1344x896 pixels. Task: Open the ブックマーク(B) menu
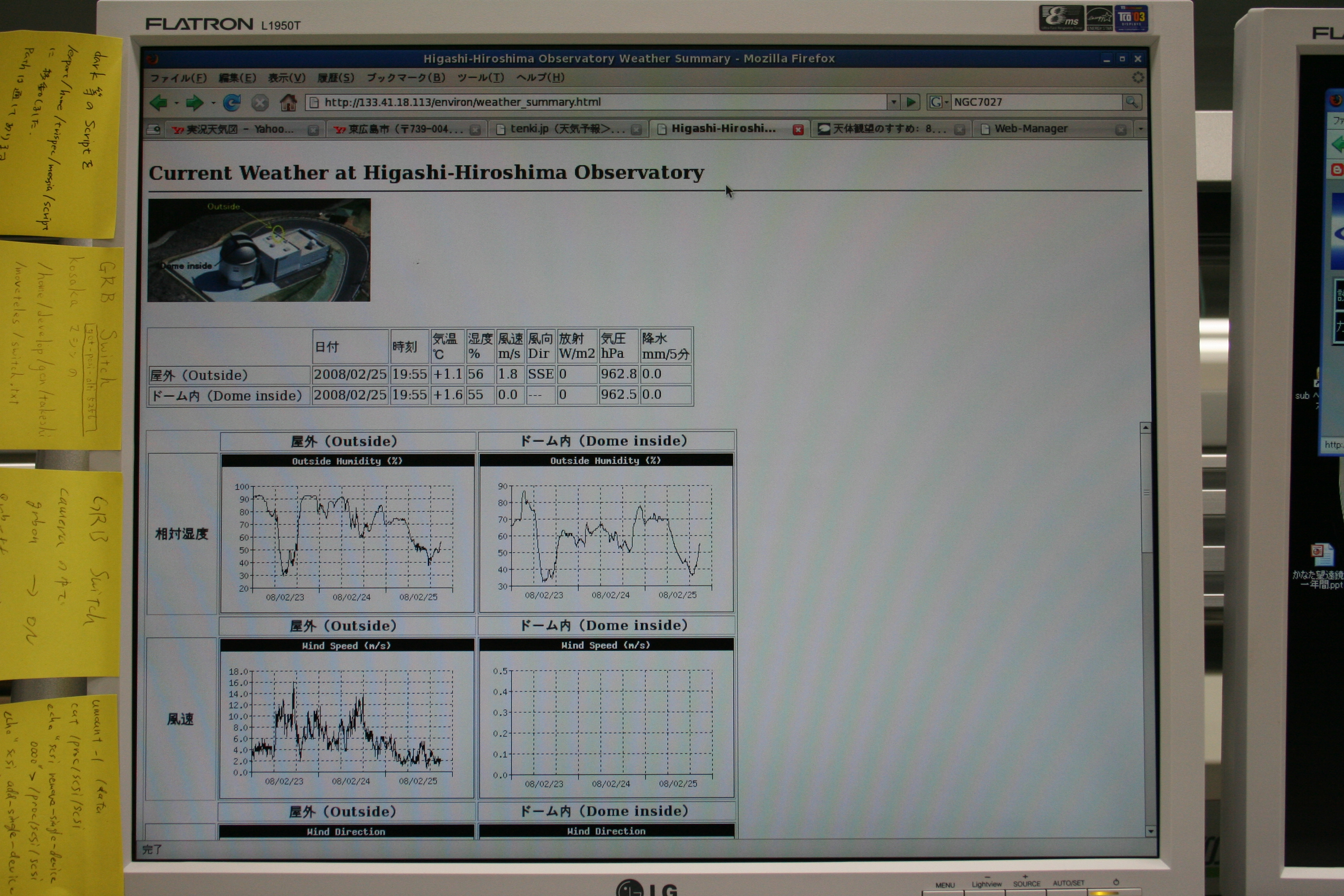coord(406,78)
